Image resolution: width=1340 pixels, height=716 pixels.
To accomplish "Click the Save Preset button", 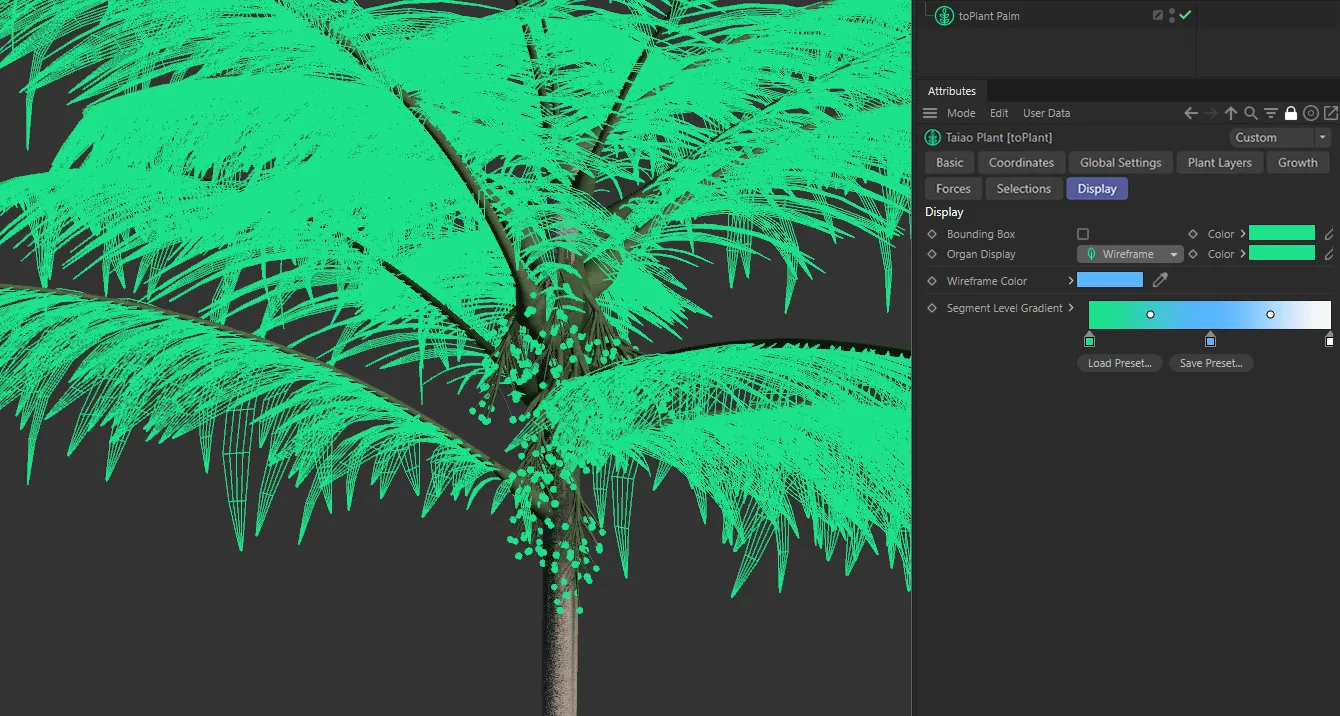I will point(1210,363).
